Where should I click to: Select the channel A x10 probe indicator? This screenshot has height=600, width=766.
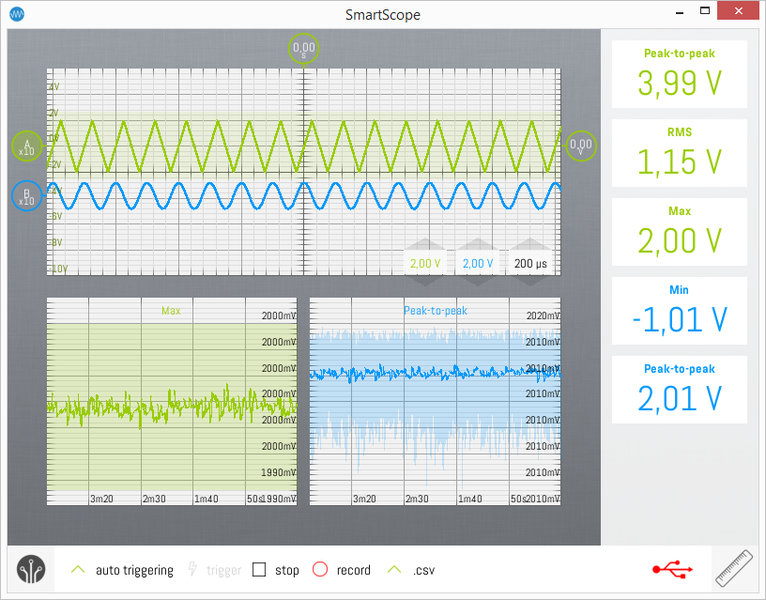click(x=26, y=147)
